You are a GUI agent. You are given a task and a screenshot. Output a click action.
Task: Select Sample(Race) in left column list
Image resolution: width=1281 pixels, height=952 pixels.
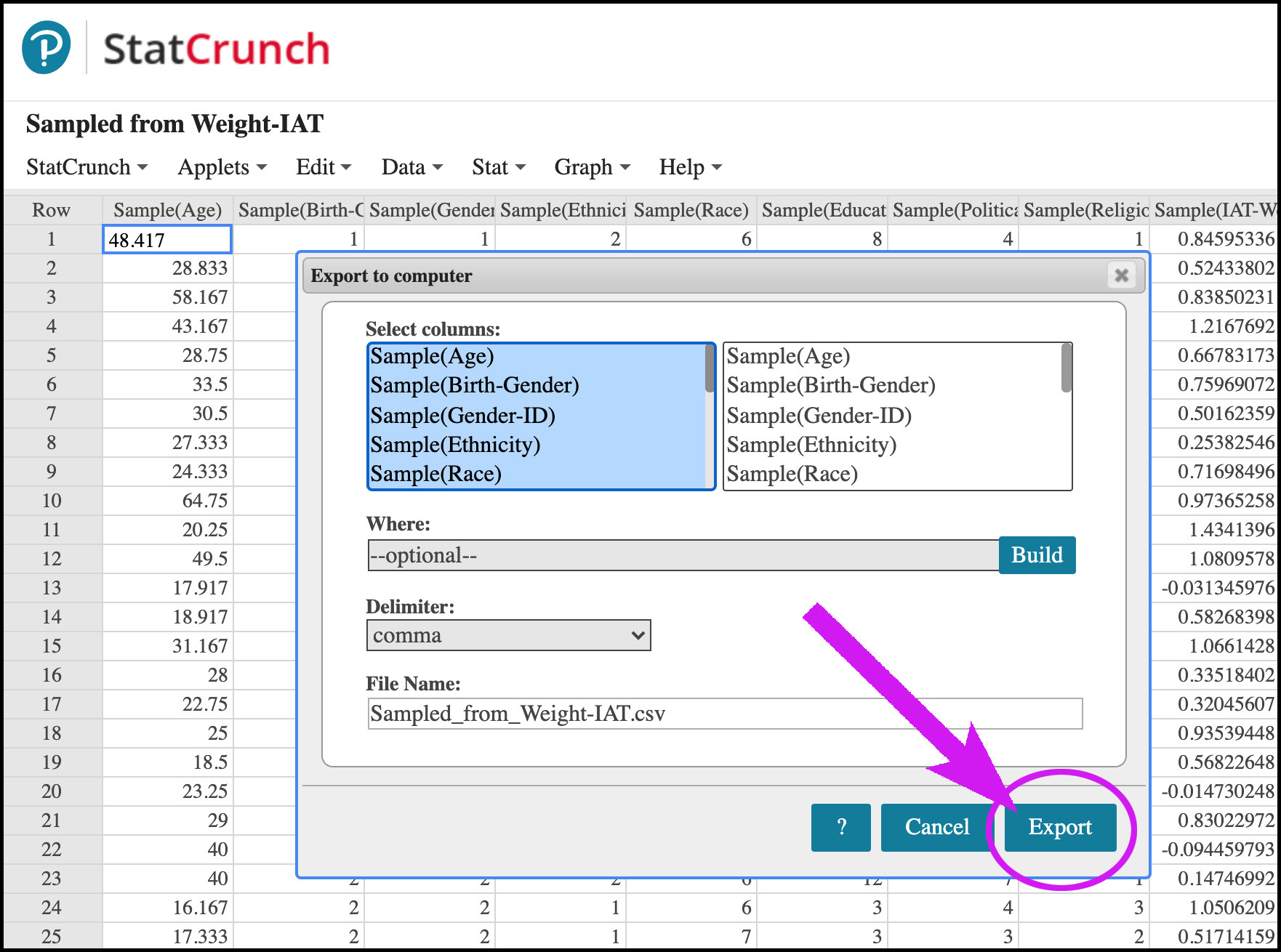[537, 474]
